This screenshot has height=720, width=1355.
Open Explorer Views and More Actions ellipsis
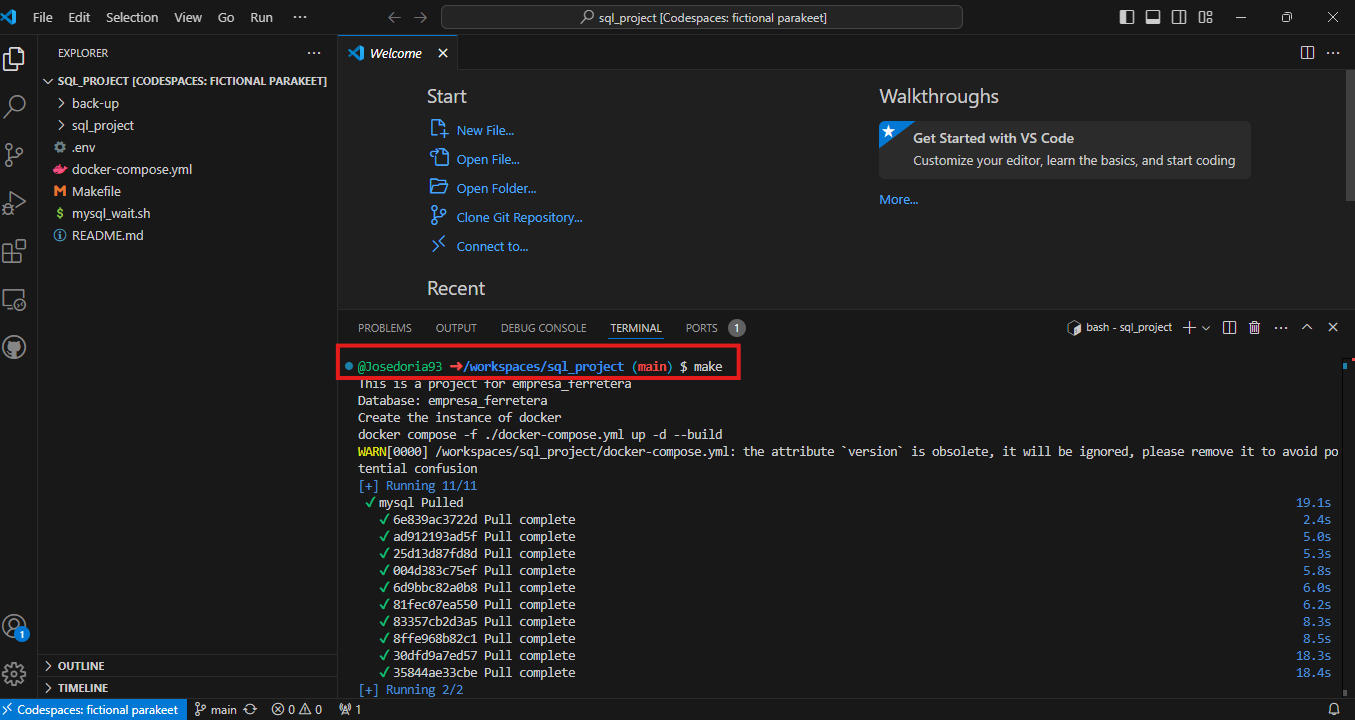(314, 53)
